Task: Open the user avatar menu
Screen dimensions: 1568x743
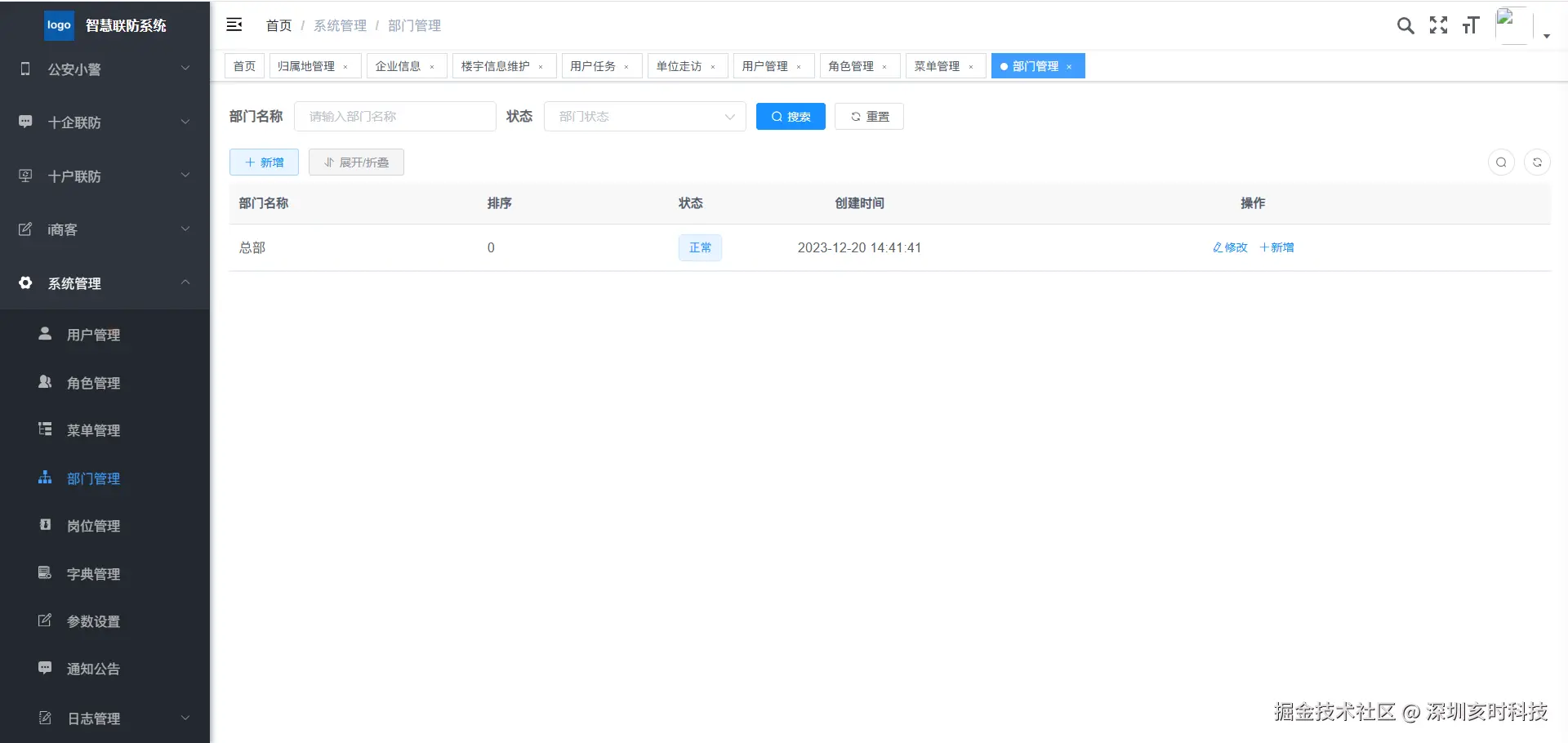Action: (x=1512, y=25)
